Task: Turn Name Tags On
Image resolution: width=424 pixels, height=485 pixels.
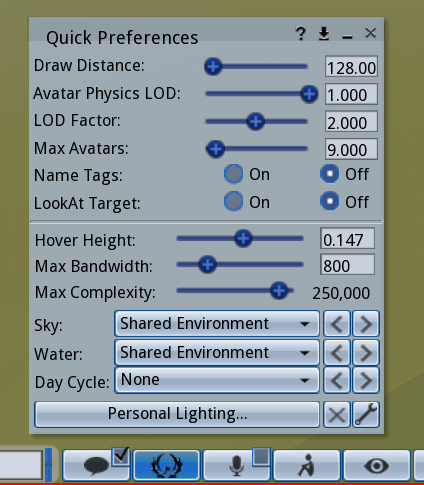Action: click(x=233, y=174)
